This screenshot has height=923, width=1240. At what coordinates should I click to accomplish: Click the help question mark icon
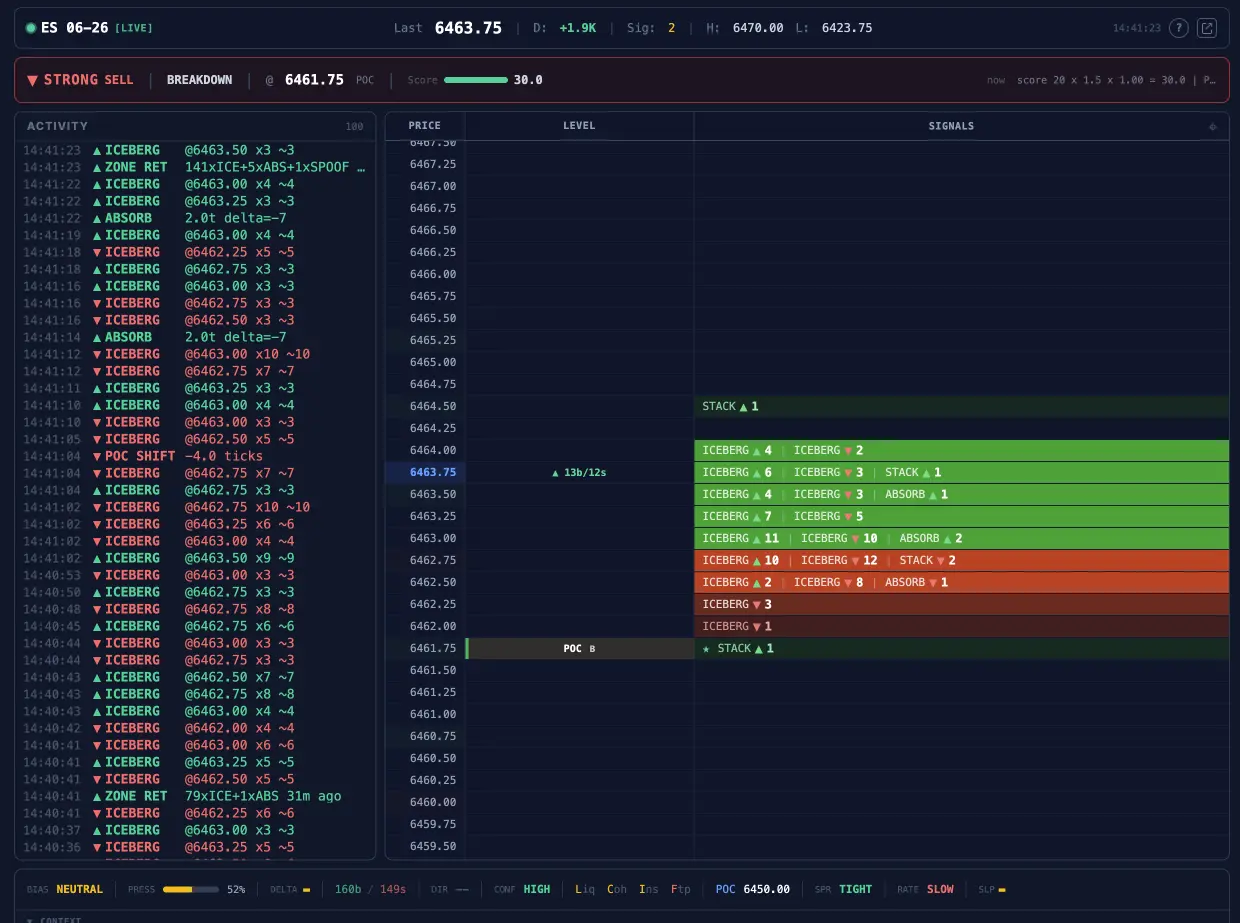tap(1180, 28)
